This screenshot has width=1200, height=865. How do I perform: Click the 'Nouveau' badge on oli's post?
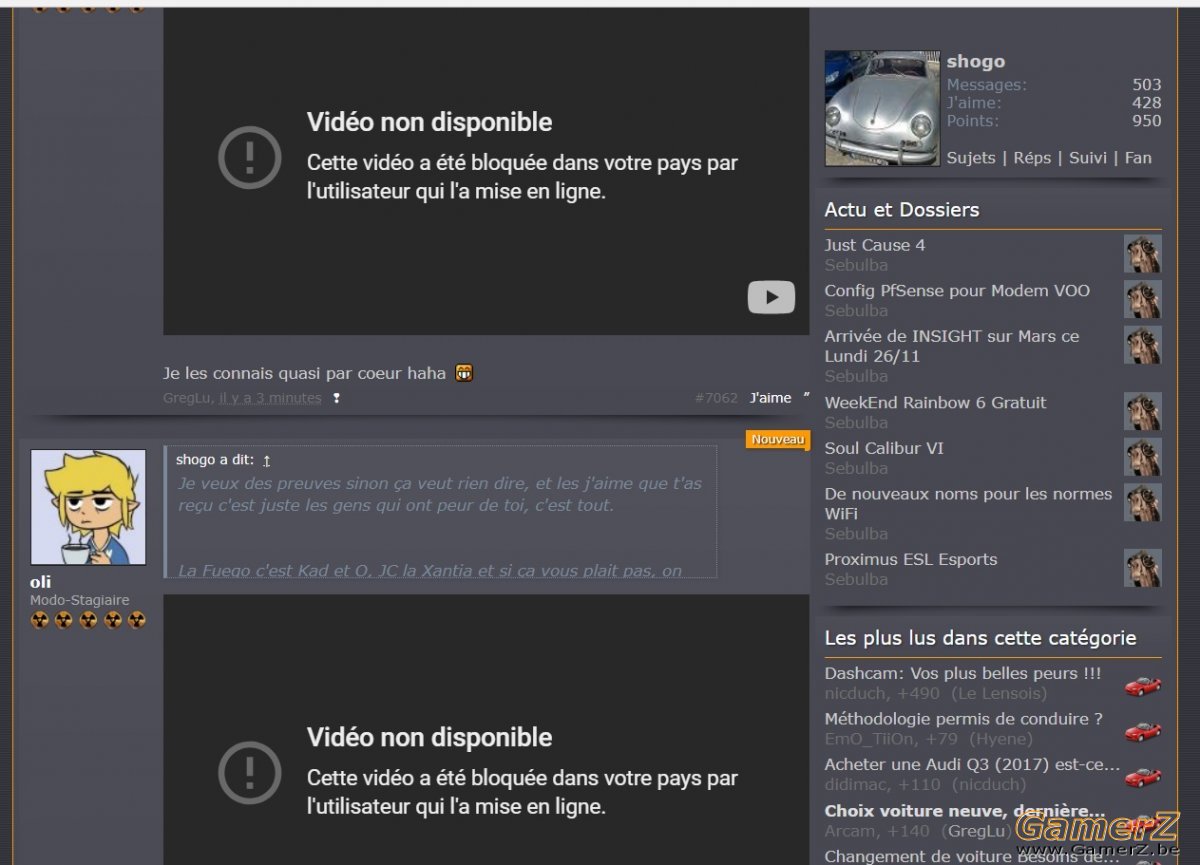tap(777, 440)
